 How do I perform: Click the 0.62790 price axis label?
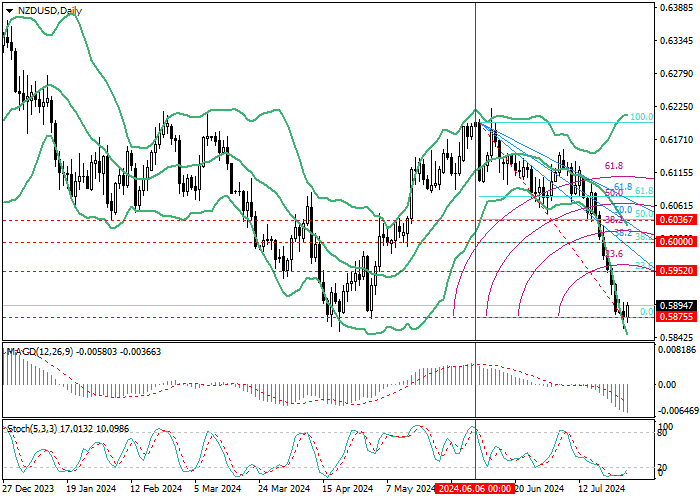pos(676,74)
